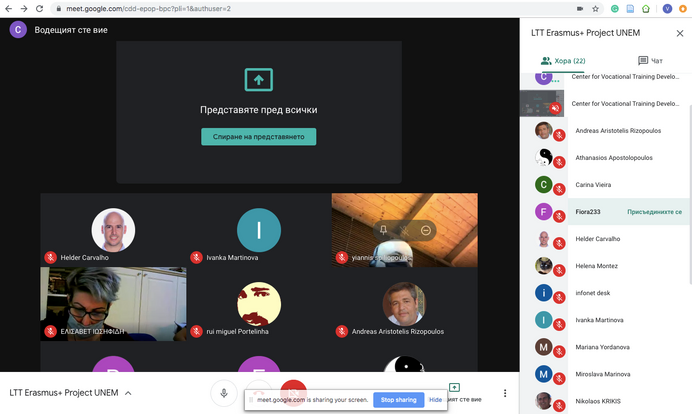The height and width of the screenshot is (414, 692).
Task: Open the Grammarly extension icon
Action: click(614, 8)
